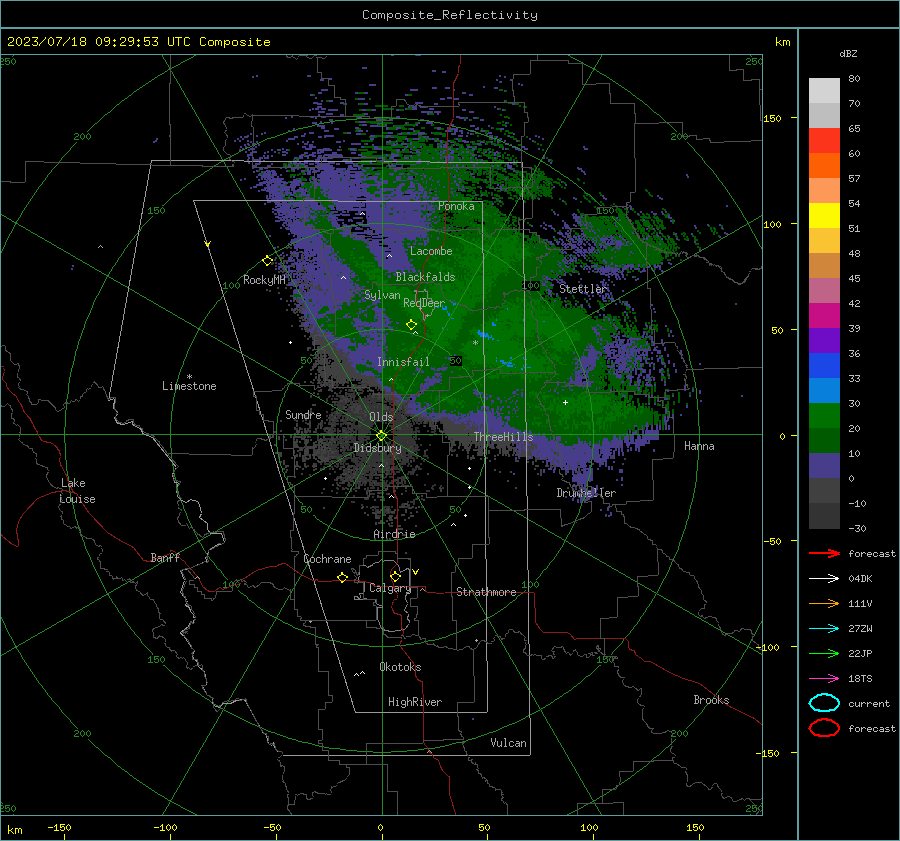Click the RedDeer city label
This screenshot has height=841, width=900.
(424, 303)
